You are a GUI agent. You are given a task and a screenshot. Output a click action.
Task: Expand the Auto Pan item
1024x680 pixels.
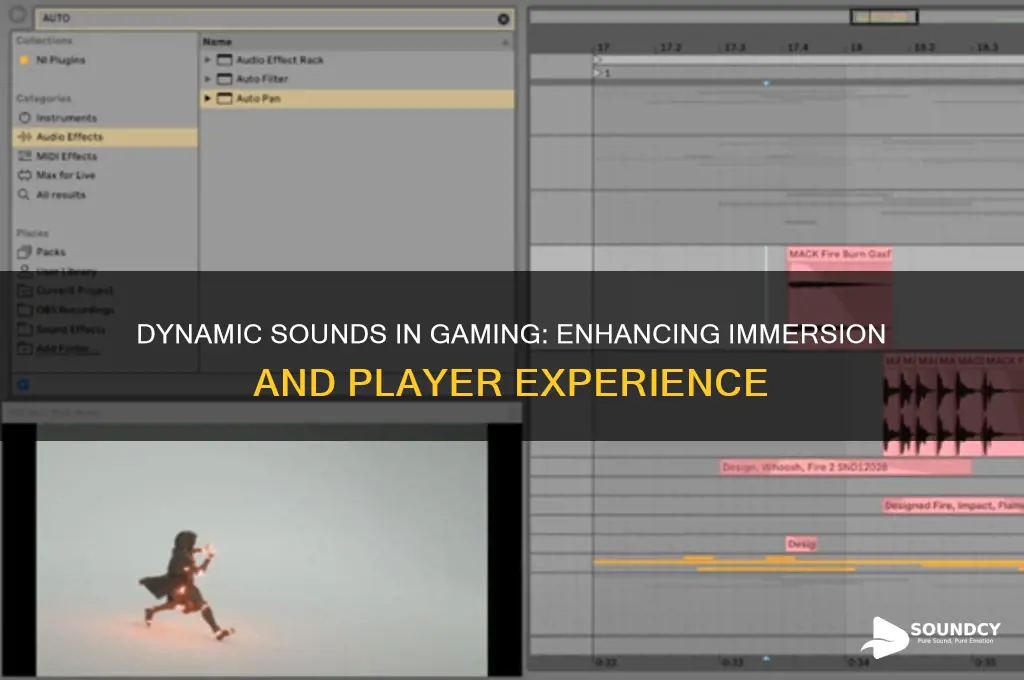click(x=208, y=98)
